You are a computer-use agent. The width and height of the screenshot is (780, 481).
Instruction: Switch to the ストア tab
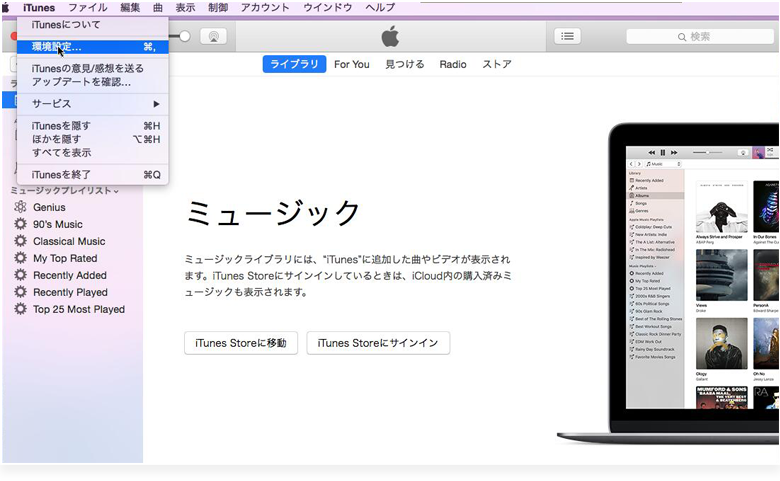point(497,64)
